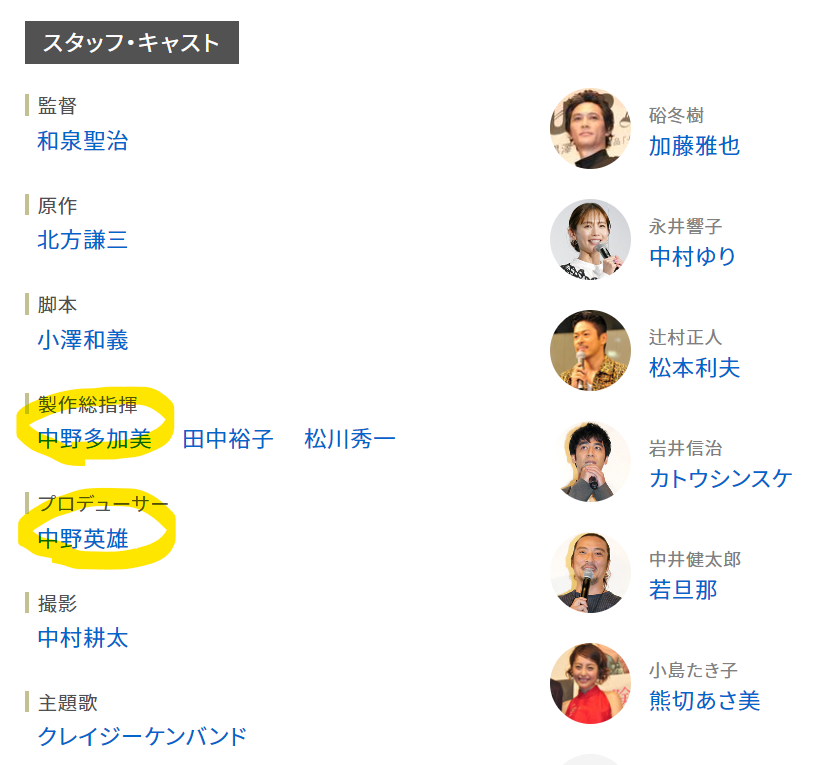Open 松本利夫 round photo

590,350
